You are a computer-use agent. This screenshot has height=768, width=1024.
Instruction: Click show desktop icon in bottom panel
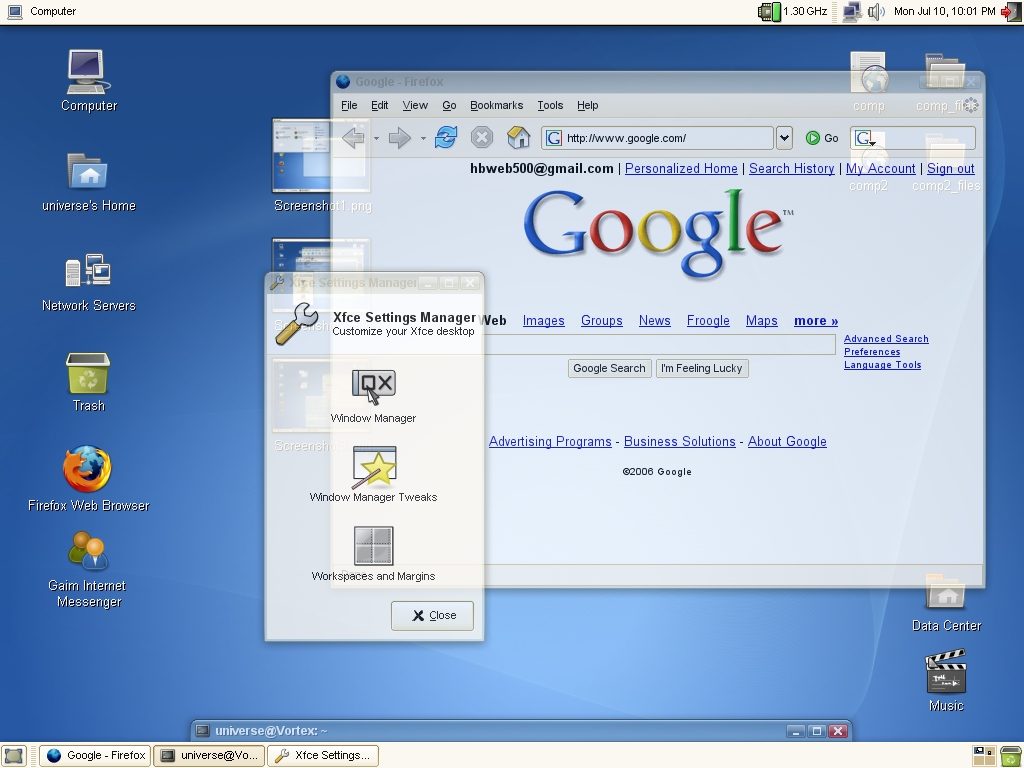click(14, 756)
